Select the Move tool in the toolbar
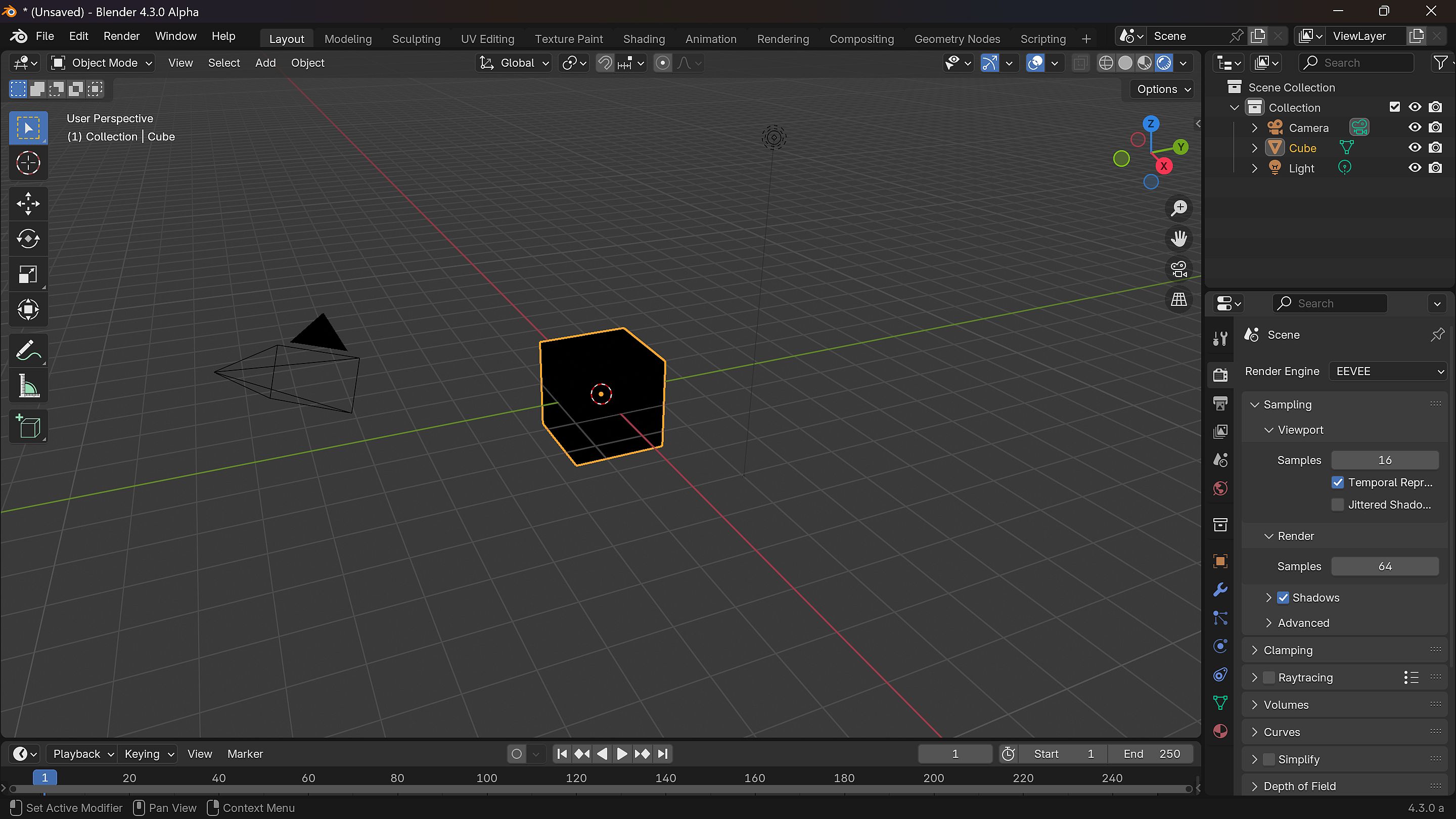 point(28,203)
